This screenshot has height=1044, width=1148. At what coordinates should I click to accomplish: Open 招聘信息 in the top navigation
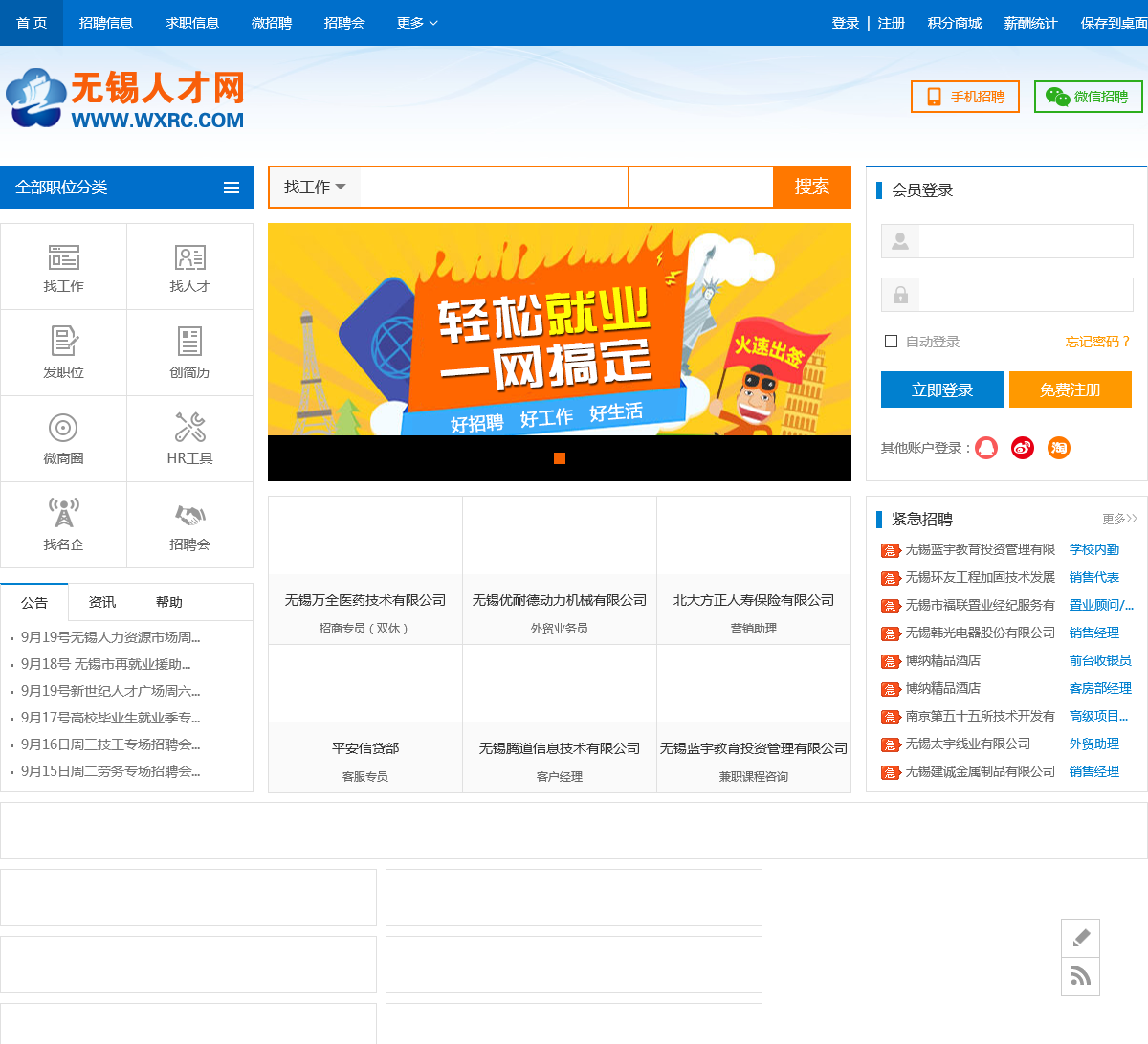[x=106, y=23]
